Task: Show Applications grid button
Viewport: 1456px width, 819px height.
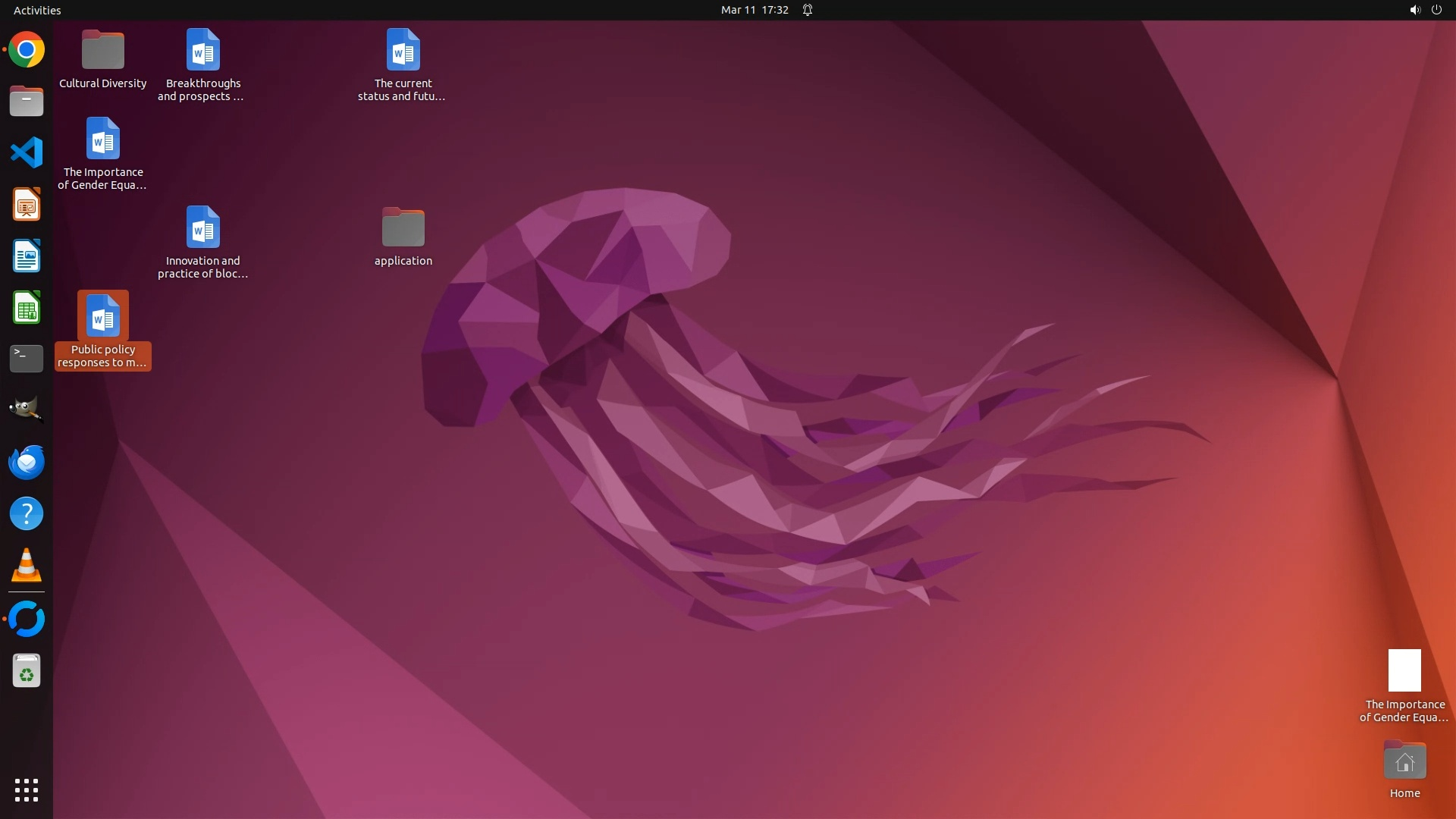Action: pos(27,789)
